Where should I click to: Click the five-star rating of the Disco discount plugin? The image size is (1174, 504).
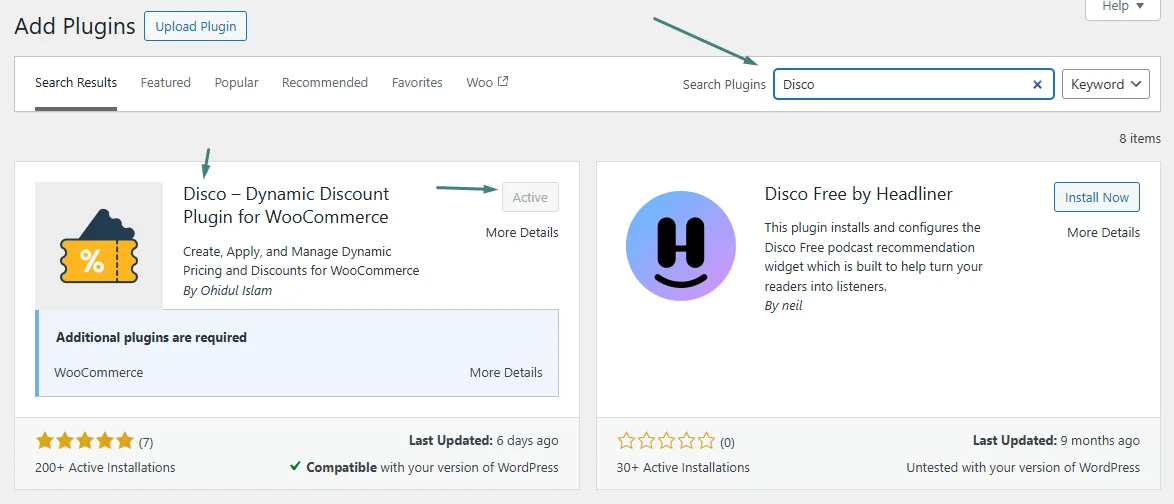pyautogui.click(x=84, y=441)
